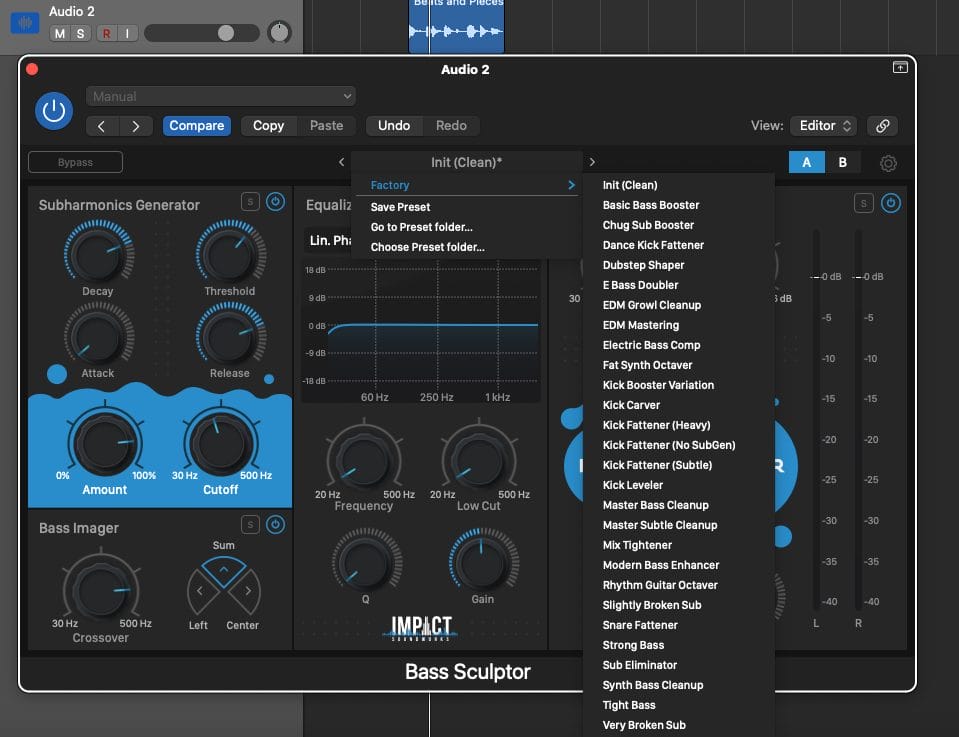Go to next preset arrow
The image size is (959, 737).
(x=592, y=162)
